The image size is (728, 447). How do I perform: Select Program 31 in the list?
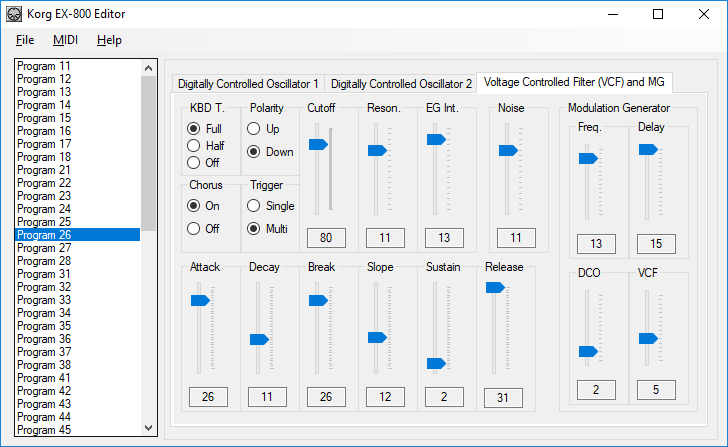[78, 274]
